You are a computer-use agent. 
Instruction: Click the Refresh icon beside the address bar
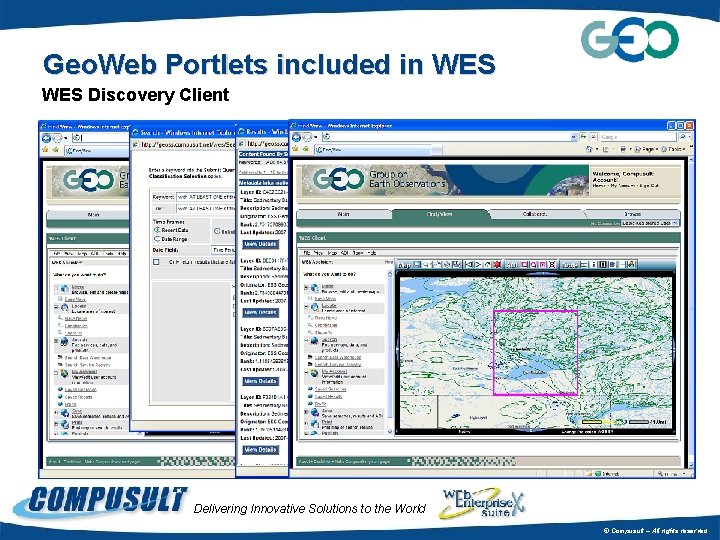(x=583, y=136)
